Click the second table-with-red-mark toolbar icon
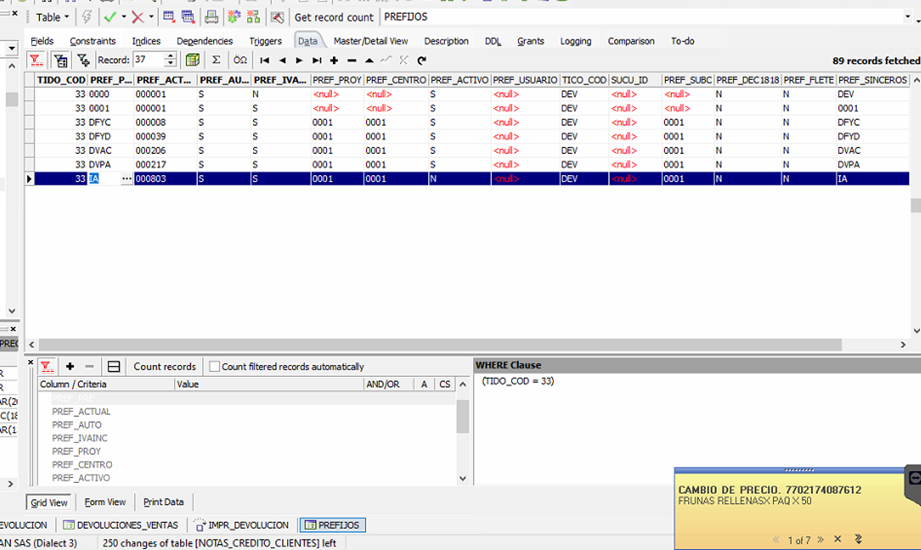Viewport: 921px width, 550px height. tap(188, 17)
